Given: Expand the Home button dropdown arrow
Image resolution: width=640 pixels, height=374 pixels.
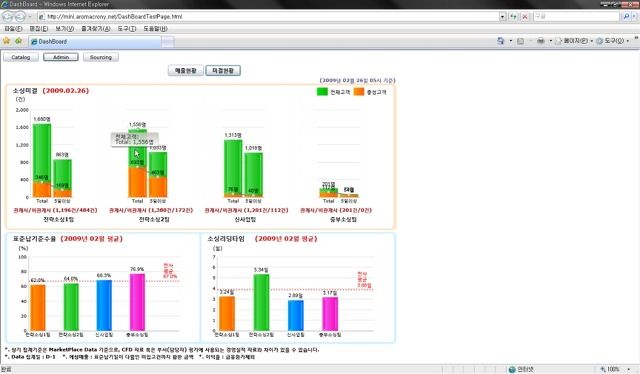Looking at the screenshot, I should (511, 41).
